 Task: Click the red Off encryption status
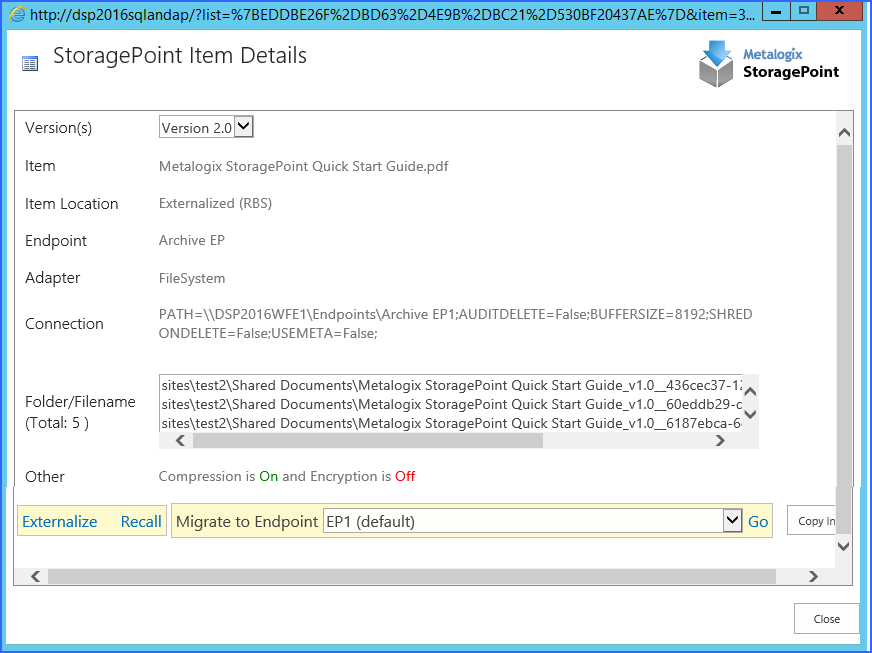(x=405, y=477)
